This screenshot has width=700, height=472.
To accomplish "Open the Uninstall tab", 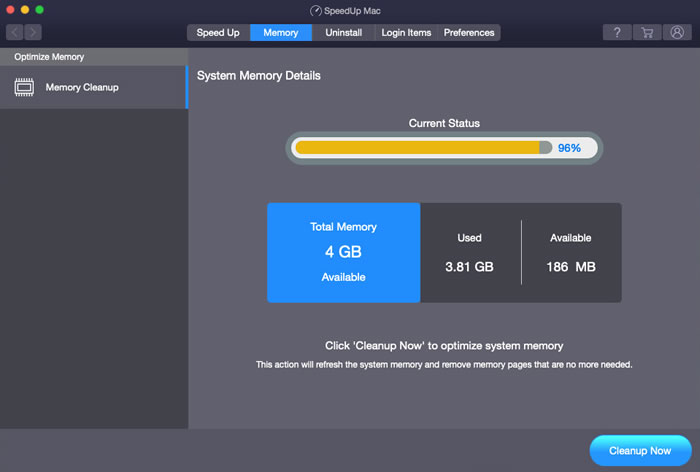I will [x=344, y=33].
